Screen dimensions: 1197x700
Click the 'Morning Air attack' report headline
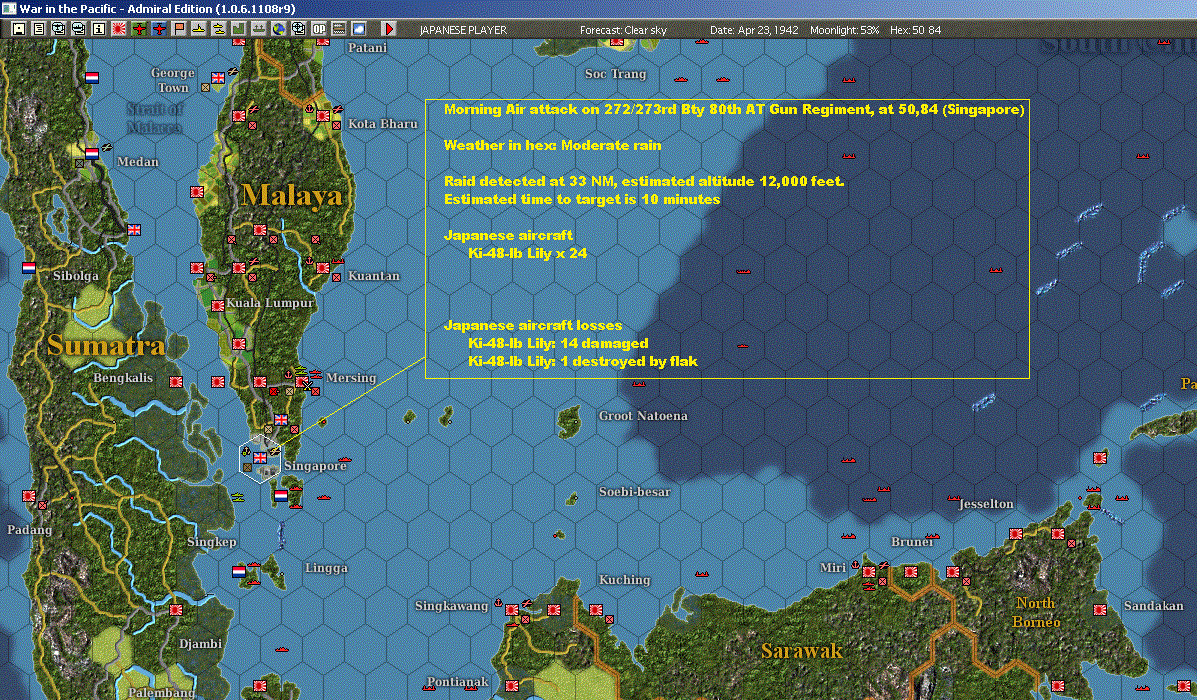click(734, 109)
